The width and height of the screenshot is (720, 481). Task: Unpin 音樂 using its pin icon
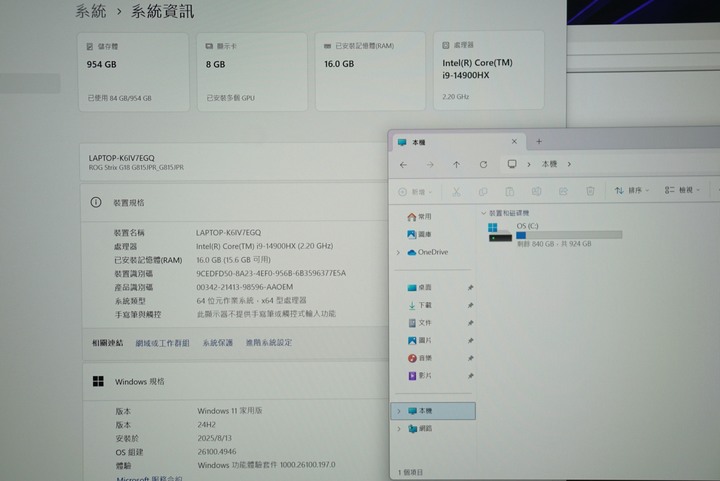[470, 358]
